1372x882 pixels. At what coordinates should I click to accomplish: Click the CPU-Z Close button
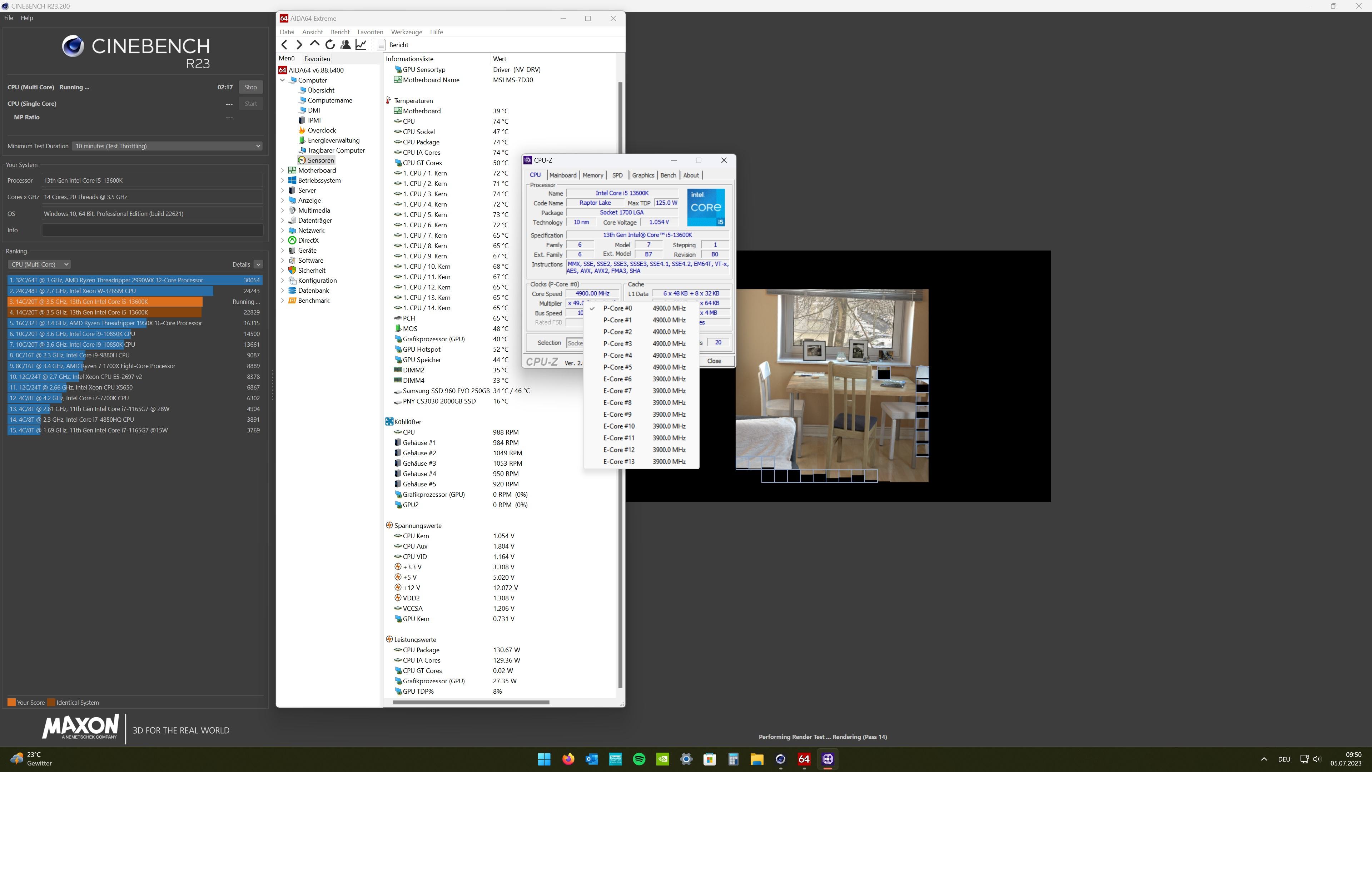pyautogui.click(x=714, y=361)
